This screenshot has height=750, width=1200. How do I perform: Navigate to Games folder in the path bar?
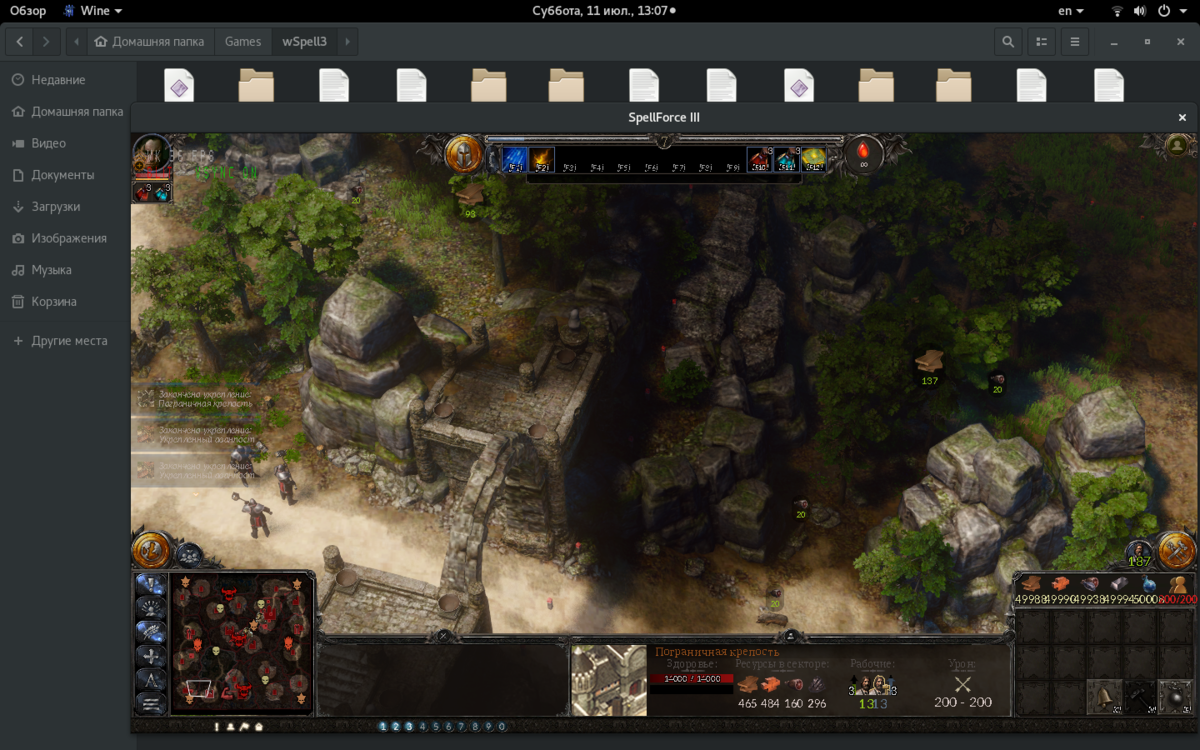(x=243, y=41)
